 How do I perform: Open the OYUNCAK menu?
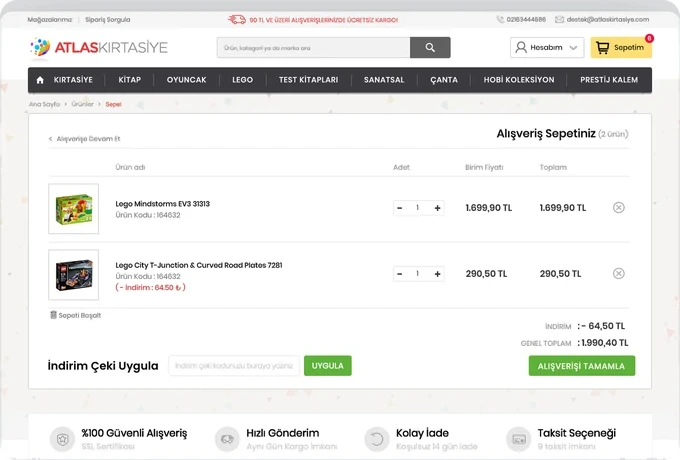pos(186,80)
